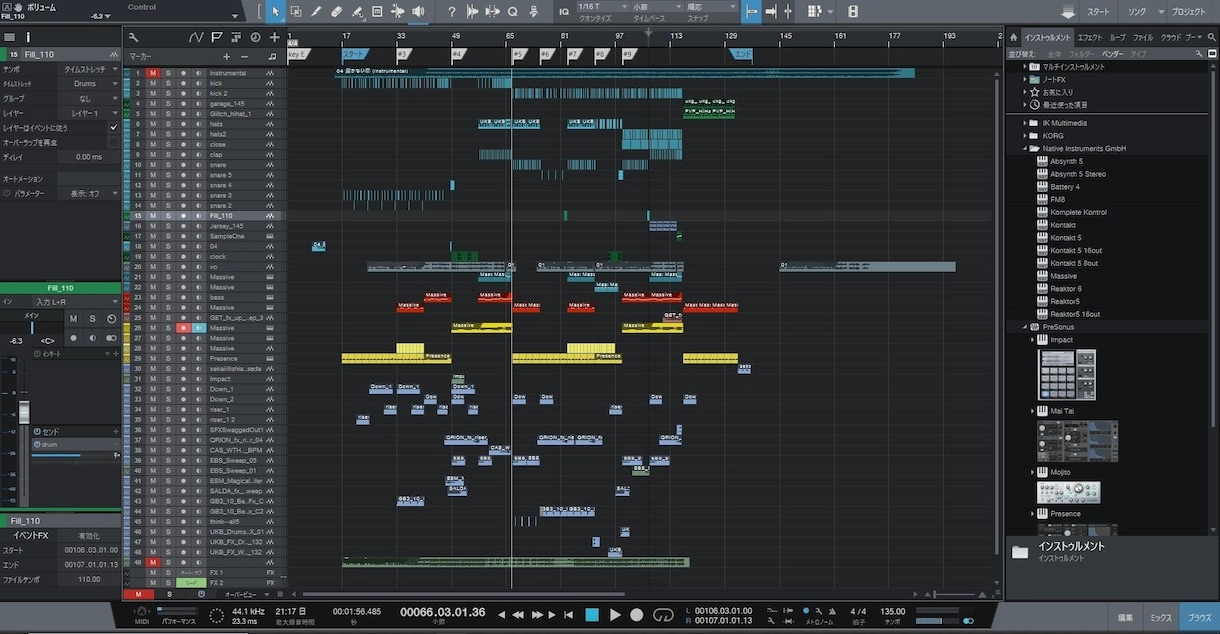1220x634 pixels.
Task: Mute the Fill_110 track
Action: [153, 216]
